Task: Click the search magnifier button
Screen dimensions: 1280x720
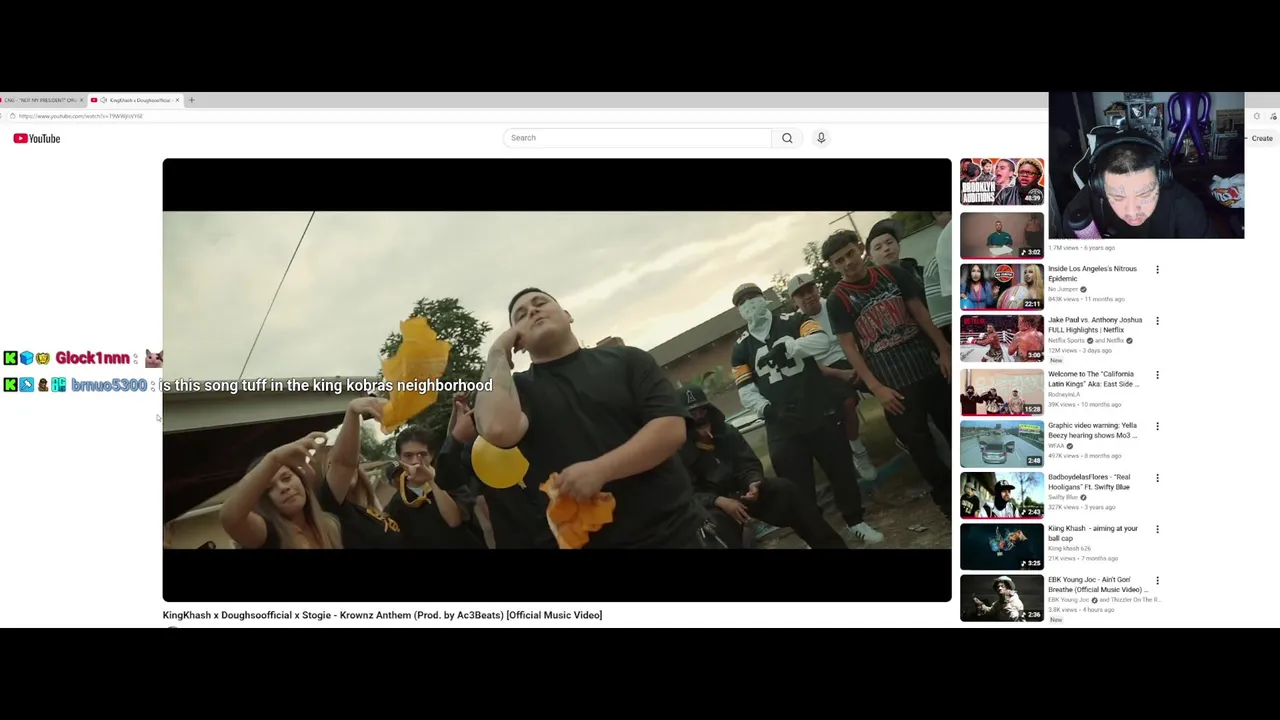Action: coord(787,138)
